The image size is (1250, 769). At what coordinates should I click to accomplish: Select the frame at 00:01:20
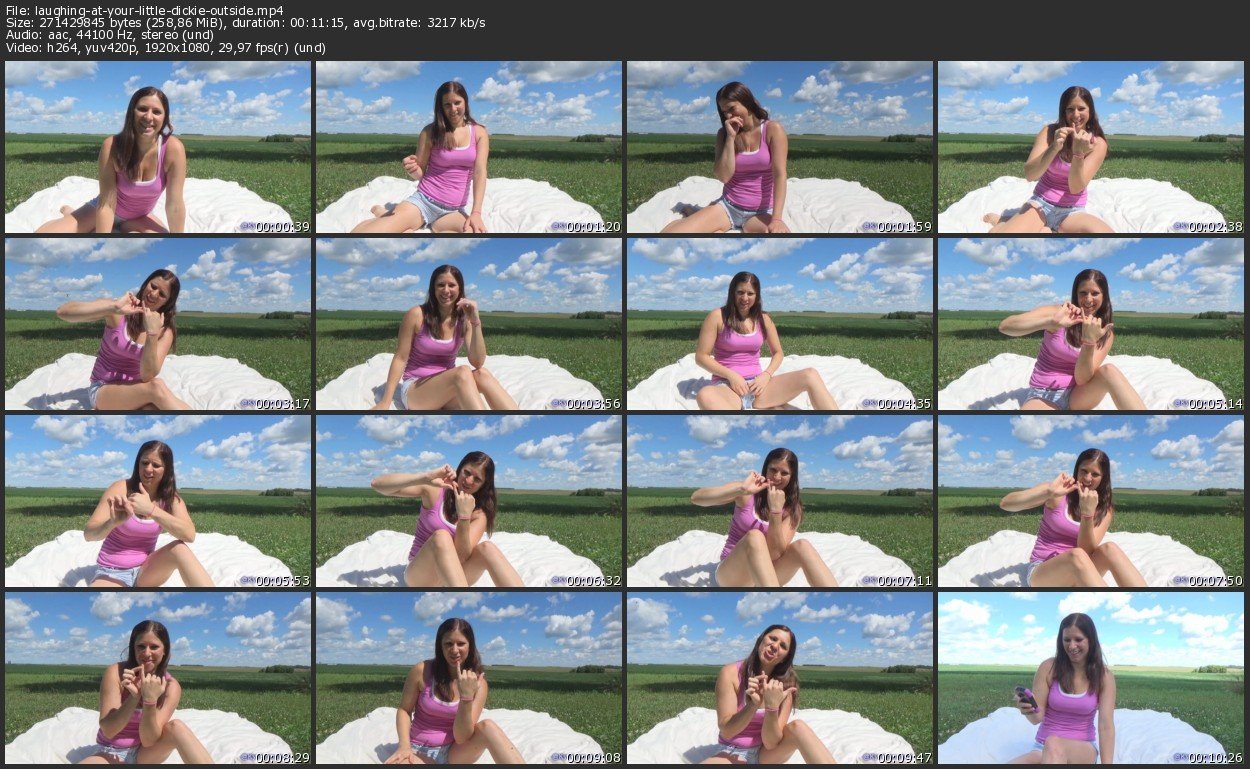pyautogui.click(x=469, y=147)
